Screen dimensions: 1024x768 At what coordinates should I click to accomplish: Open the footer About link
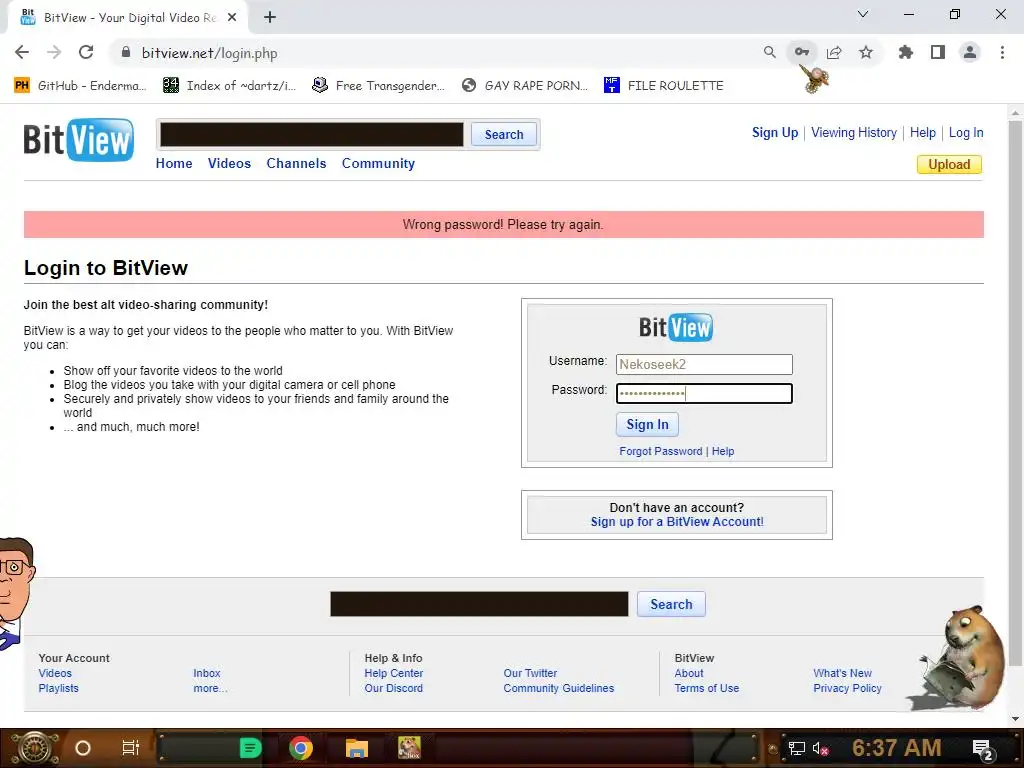(689, 673)
